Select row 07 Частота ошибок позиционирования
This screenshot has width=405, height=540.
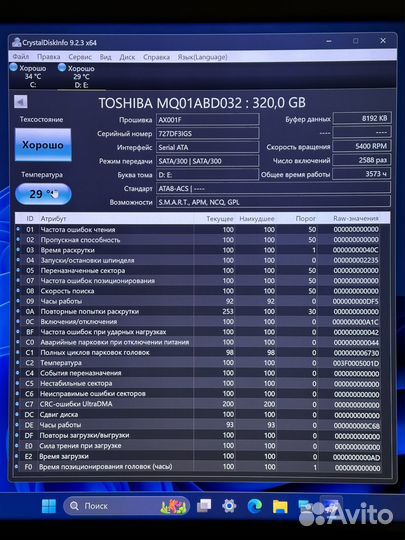coord(198,281)
